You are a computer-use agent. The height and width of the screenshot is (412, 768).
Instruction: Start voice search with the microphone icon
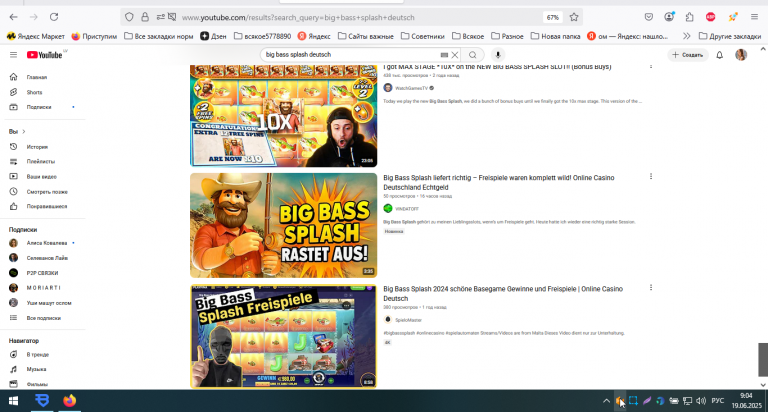[x=498, y=55]
